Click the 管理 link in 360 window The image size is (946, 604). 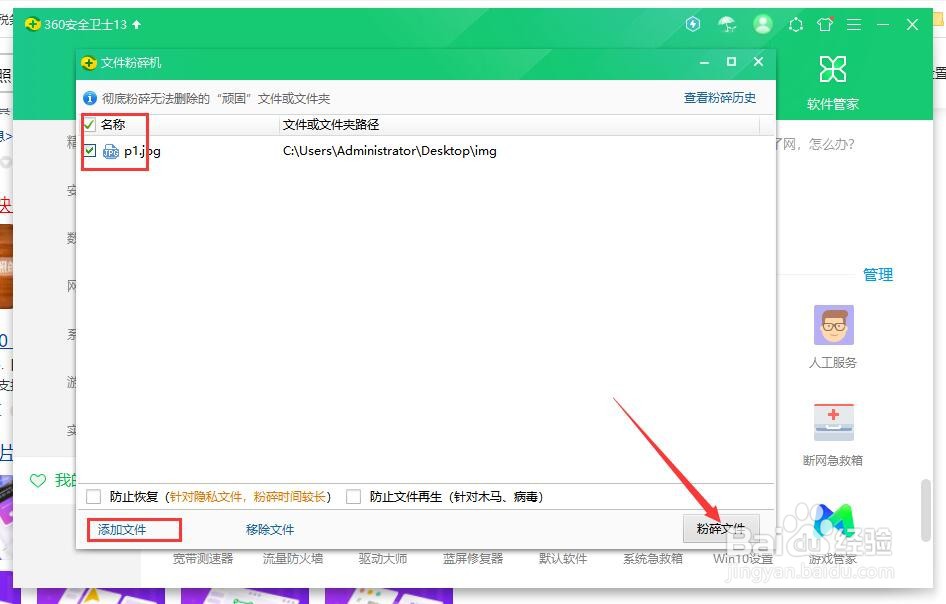[x=878, y=275]
